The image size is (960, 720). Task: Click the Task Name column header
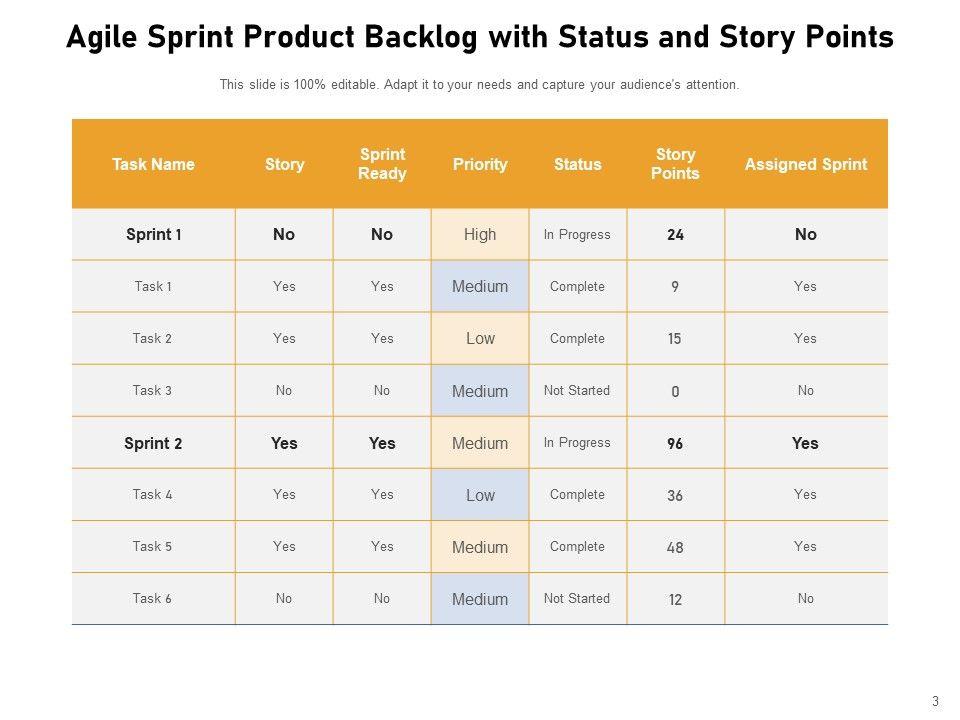(153, 164)
